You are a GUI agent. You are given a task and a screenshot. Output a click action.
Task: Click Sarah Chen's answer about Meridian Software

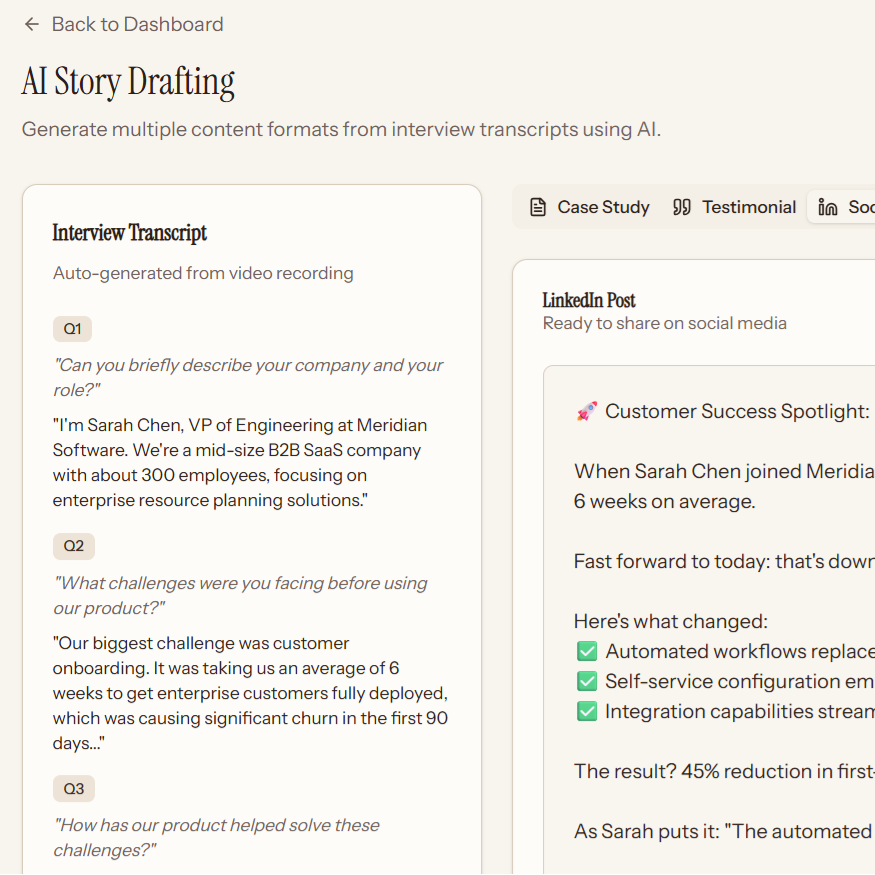(237, 462)
